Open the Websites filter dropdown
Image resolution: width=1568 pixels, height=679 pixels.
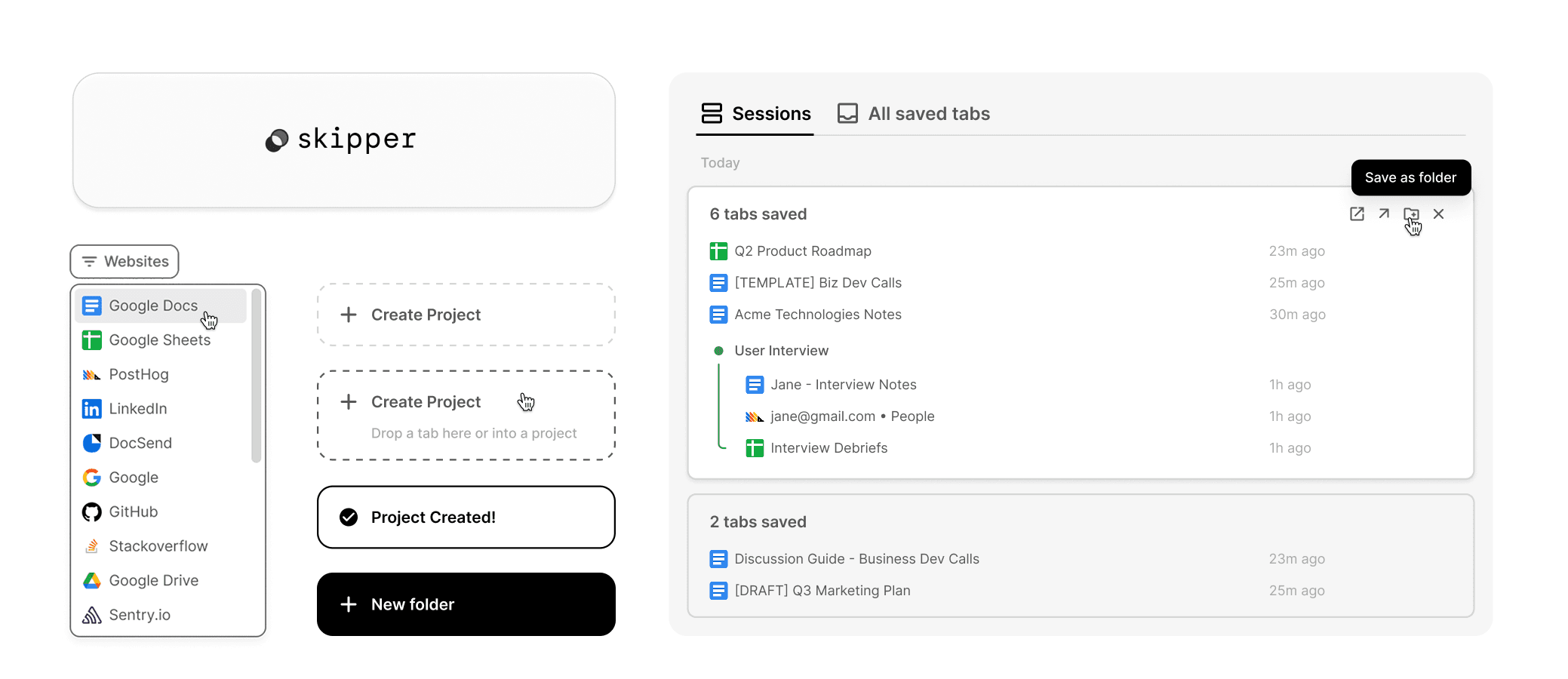click(125, 261)
